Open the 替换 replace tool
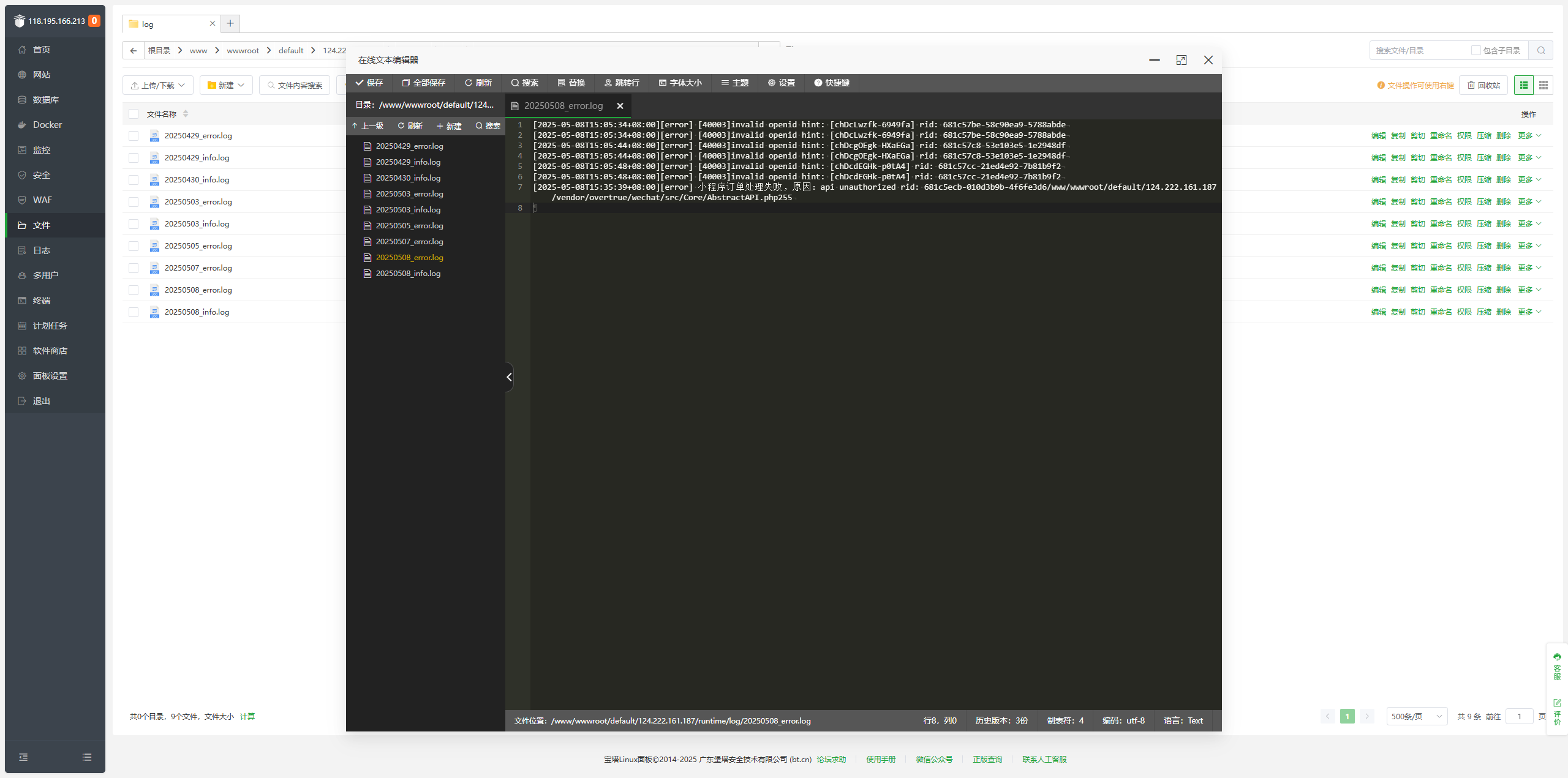 tap(571, 83)
